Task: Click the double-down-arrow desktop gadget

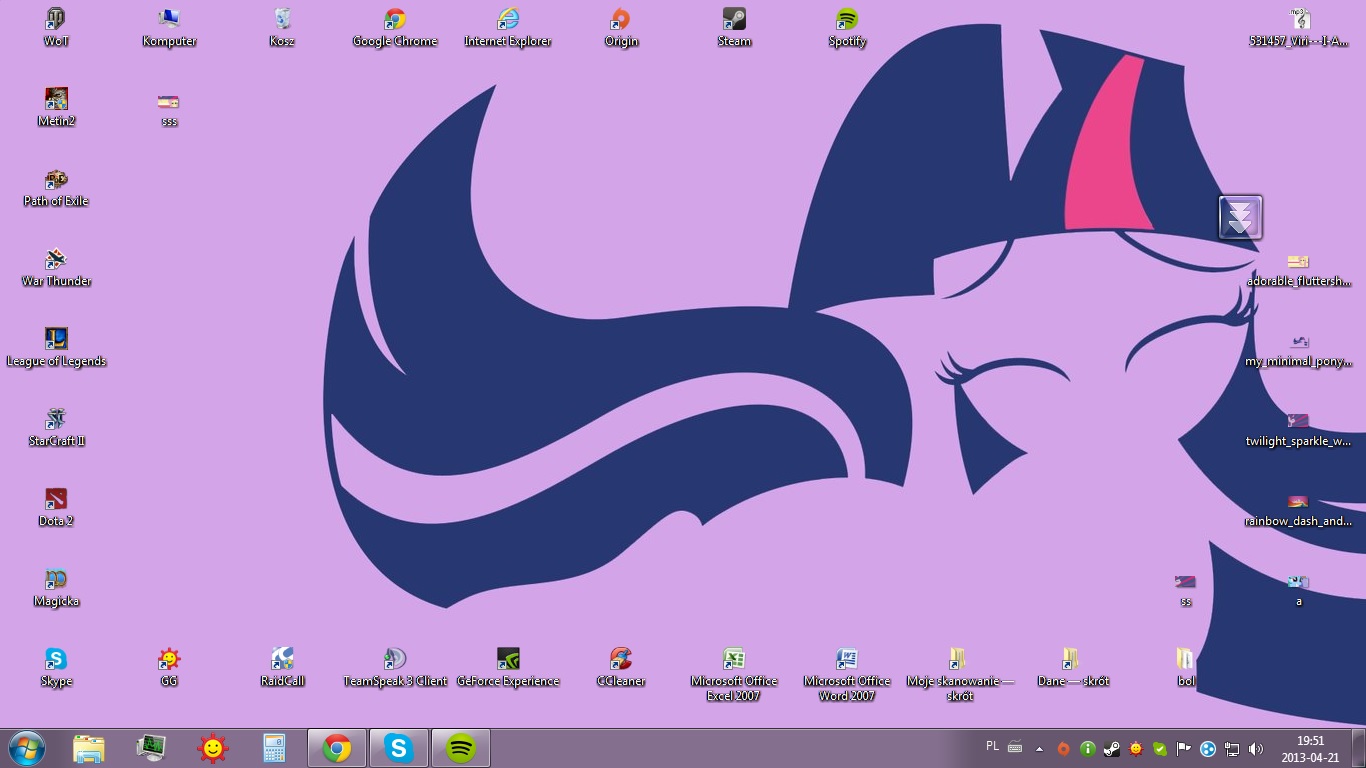Action: 1240,217
